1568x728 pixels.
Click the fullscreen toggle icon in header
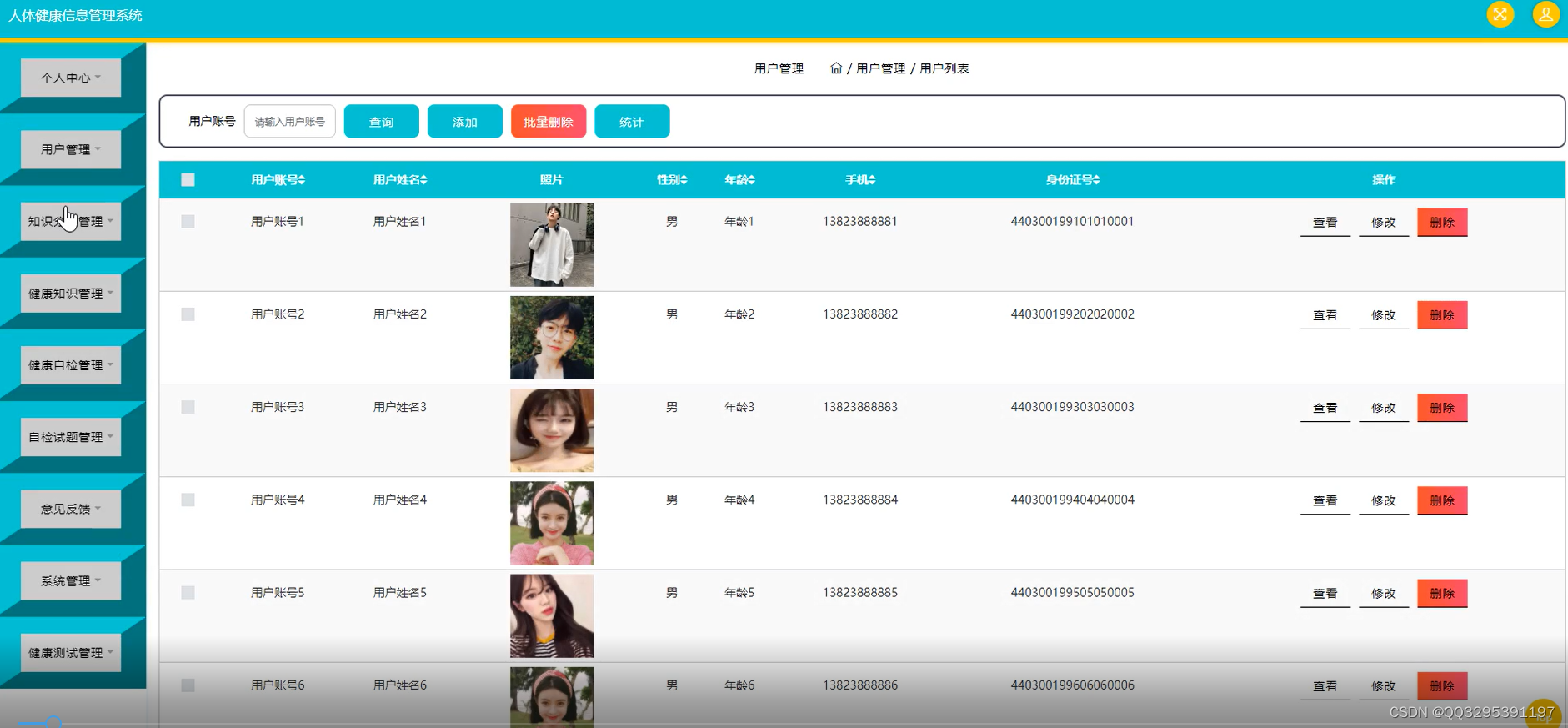pos(1500,14)
